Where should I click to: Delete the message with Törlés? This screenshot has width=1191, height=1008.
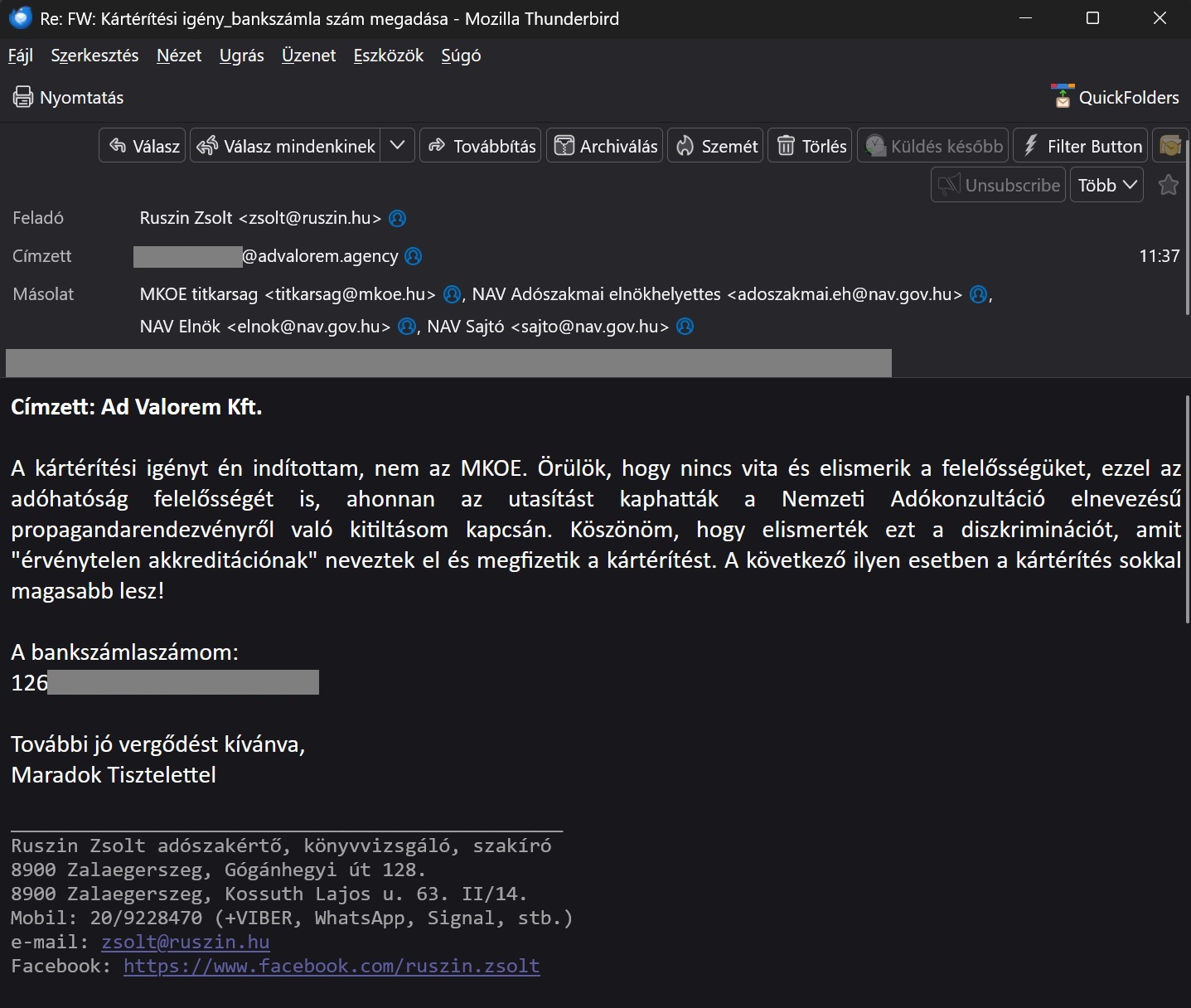811,146
